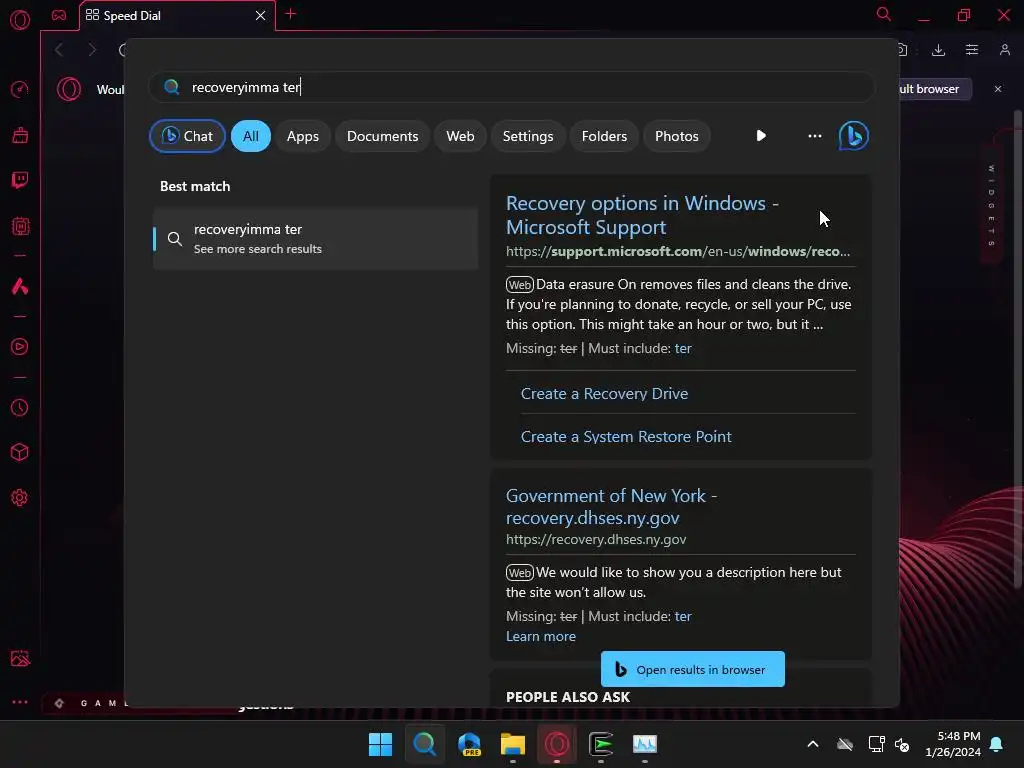Open the Aria AI sidebar icon
This screenshot has height=768, width=1024.
20,286
